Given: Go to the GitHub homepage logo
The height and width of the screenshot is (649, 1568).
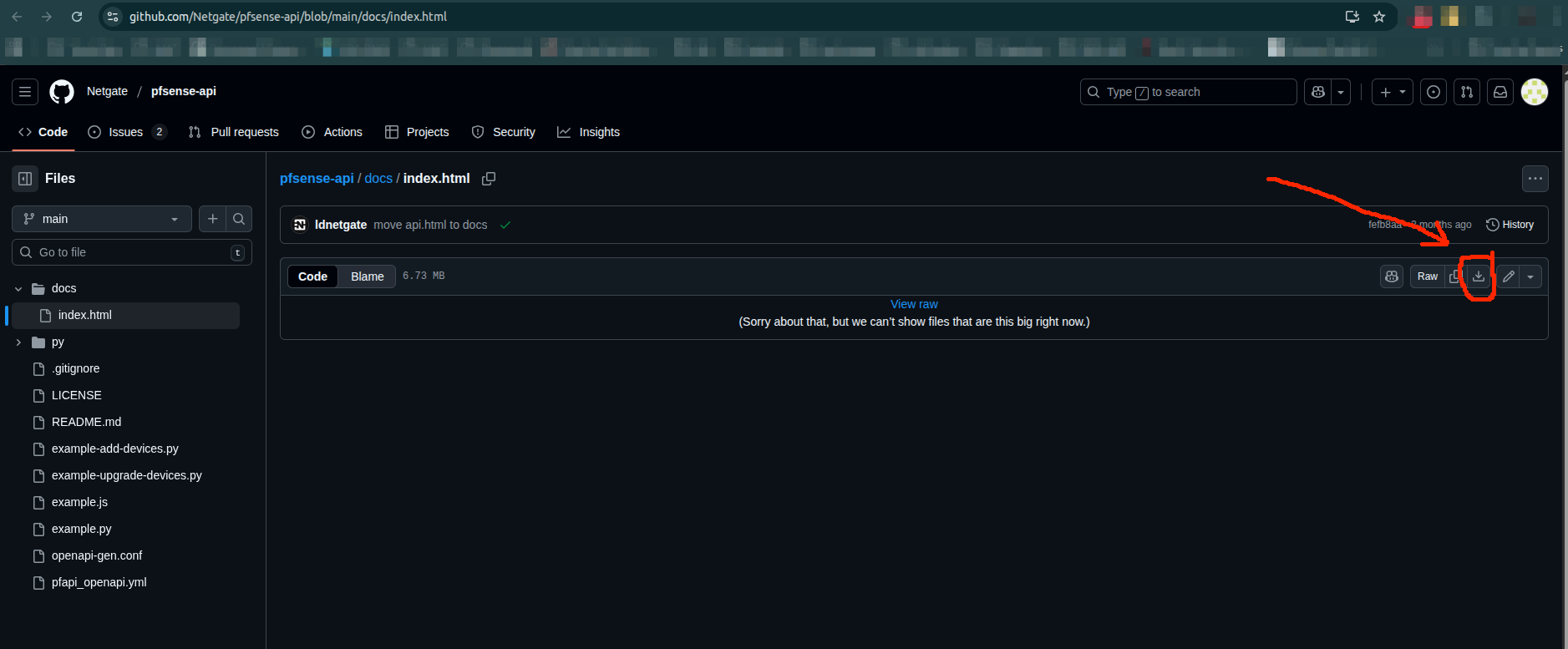Looking at the screenshot, I should coord(62,92).
